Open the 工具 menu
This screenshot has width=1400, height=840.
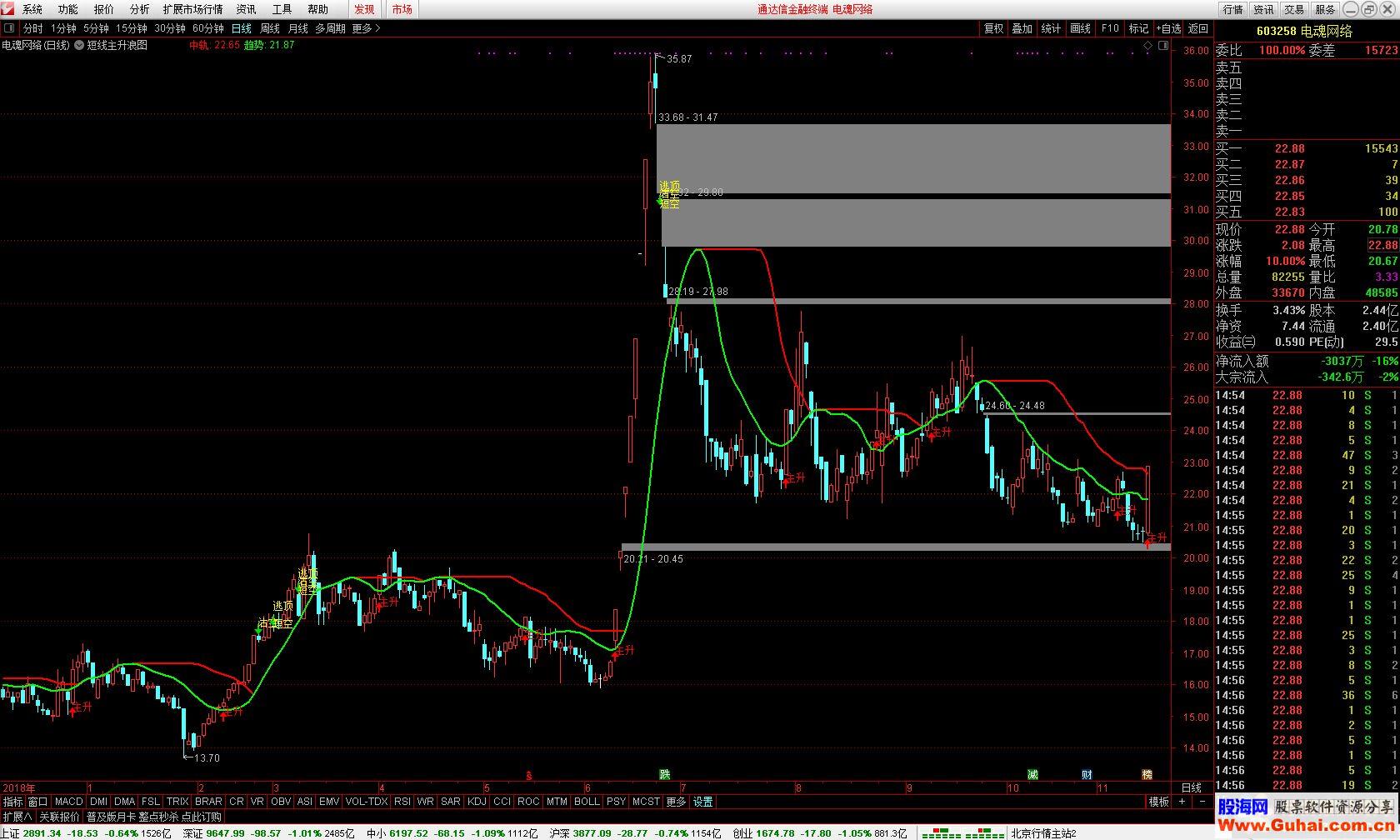click(x=282, y=9)
